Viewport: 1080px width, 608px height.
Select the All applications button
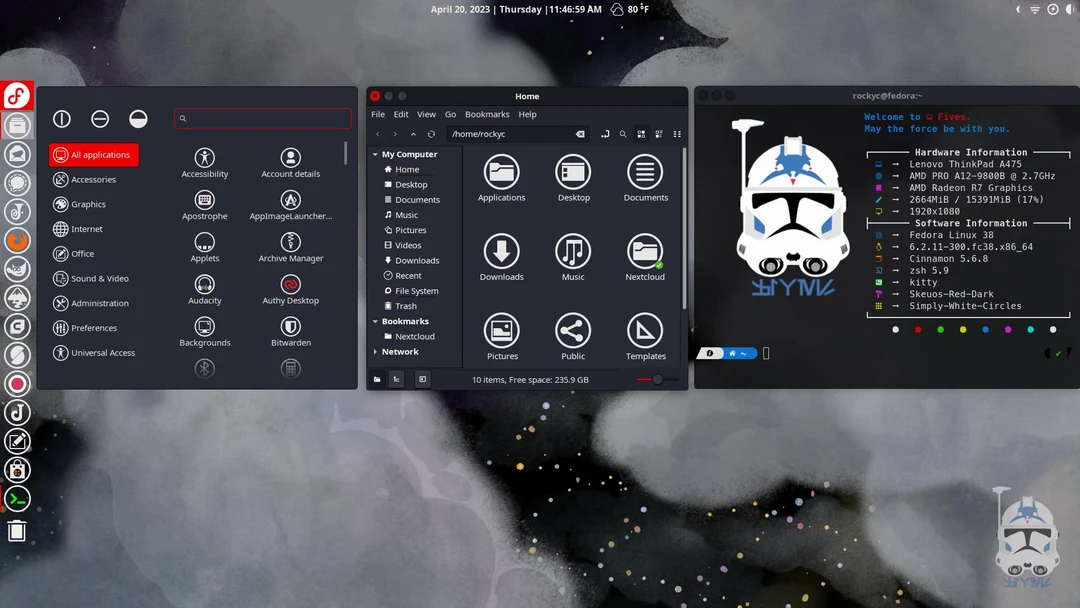click(x=93, y=154)
